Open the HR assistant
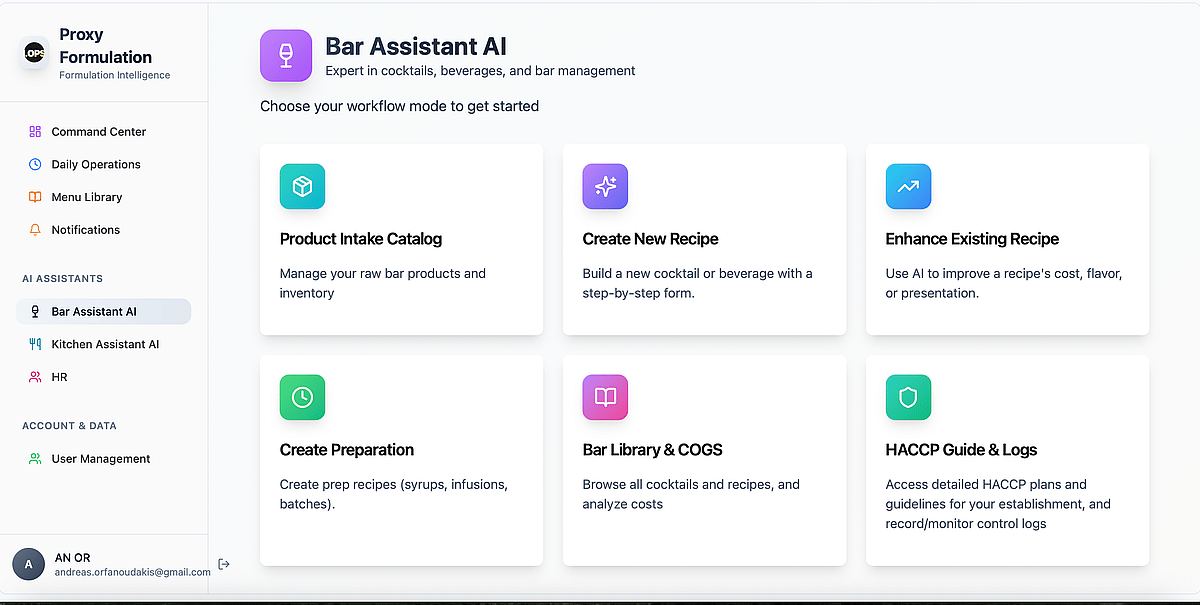 click(59, 377)
